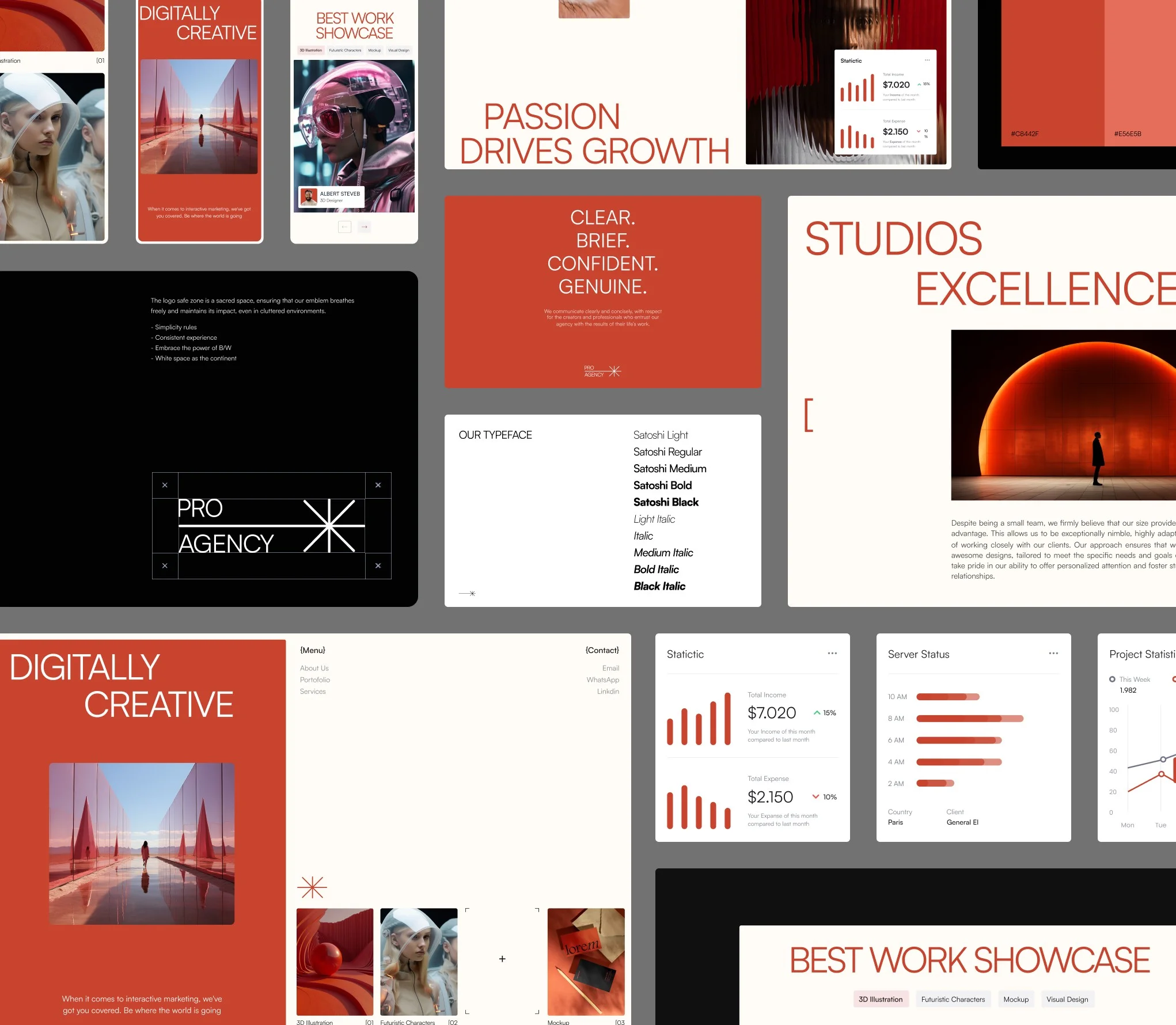Open the {Menu} section header
Screen dimensions: 1176x1025
point(312,650)
